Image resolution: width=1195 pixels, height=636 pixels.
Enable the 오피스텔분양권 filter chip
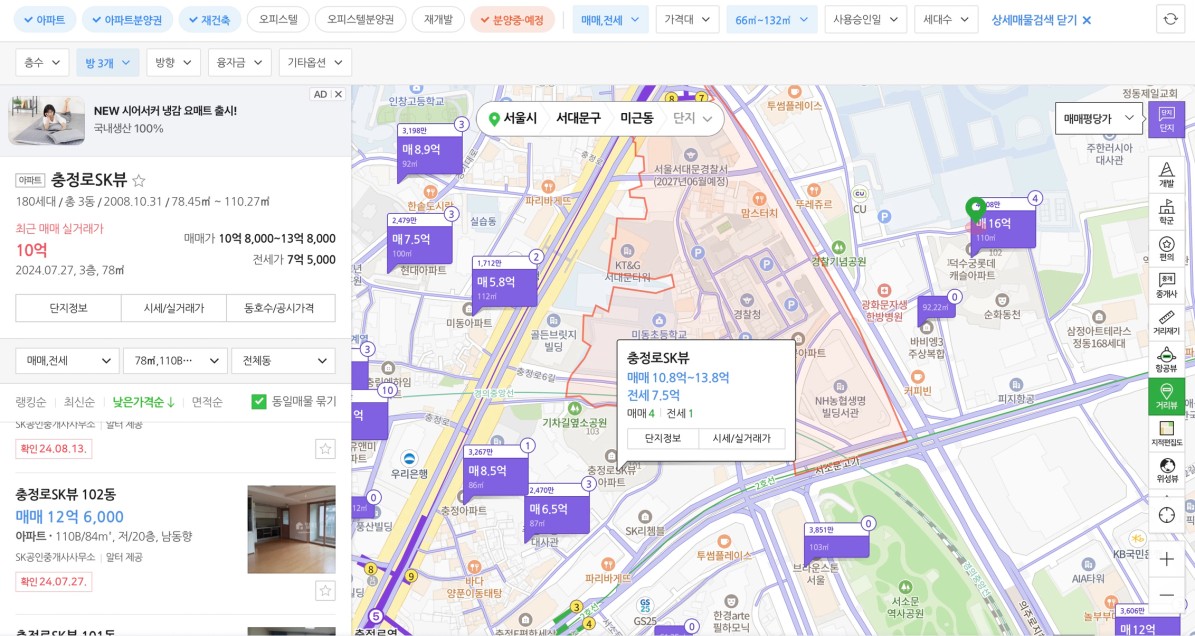pos(360,20)
